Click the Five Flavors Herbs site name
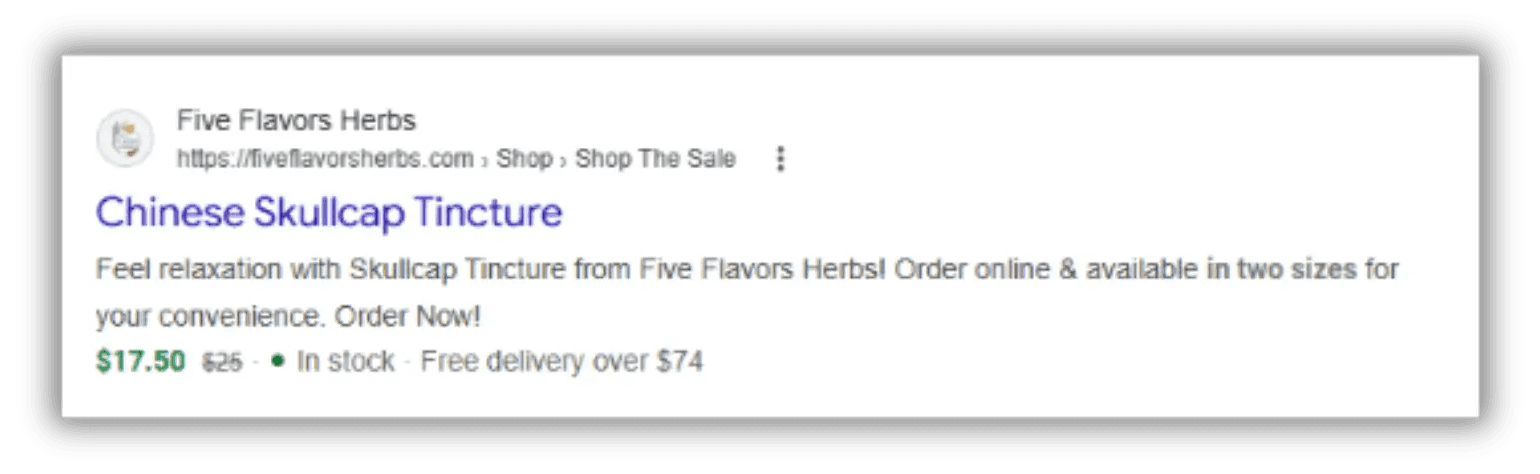The image size is (1540, 474). (296, 121)
